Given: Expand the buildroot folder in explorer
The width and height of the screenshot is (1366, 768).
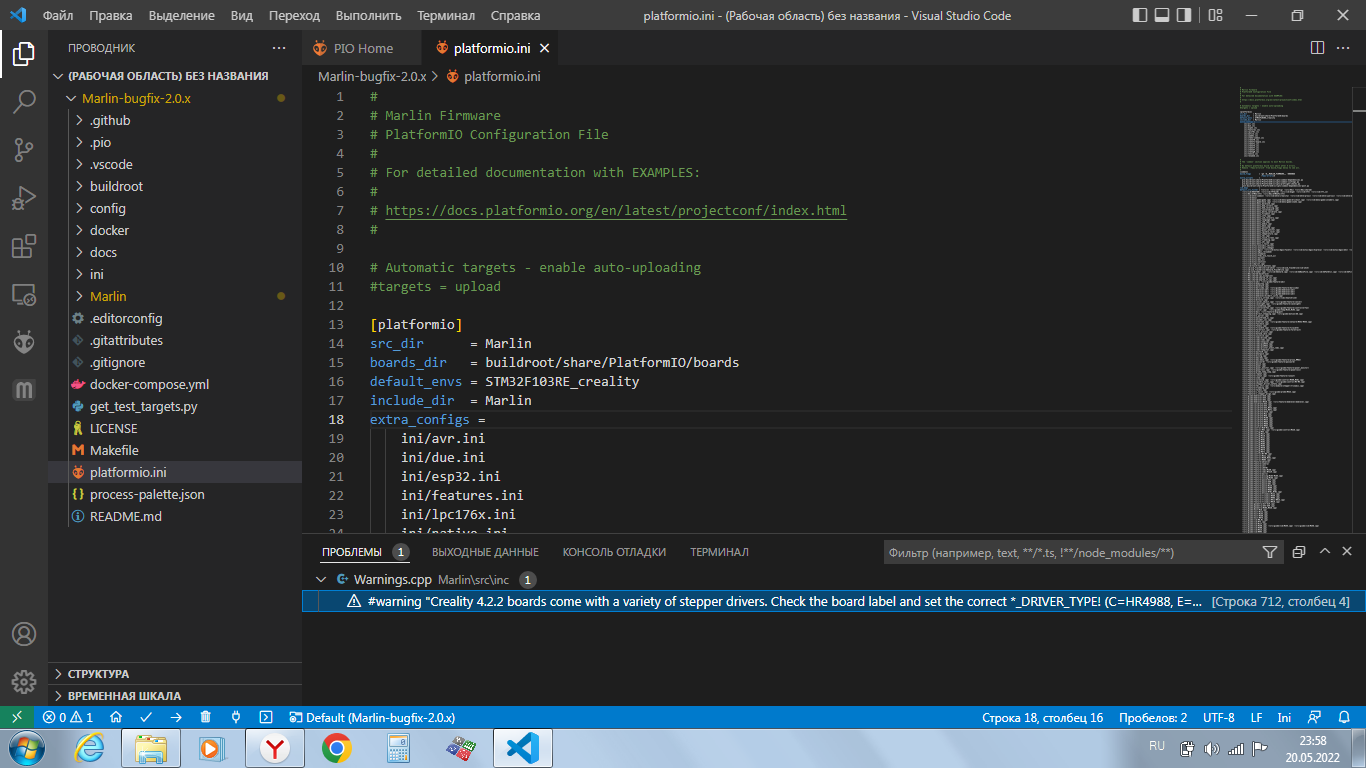Looking at the screenshot, I should 116,186.
